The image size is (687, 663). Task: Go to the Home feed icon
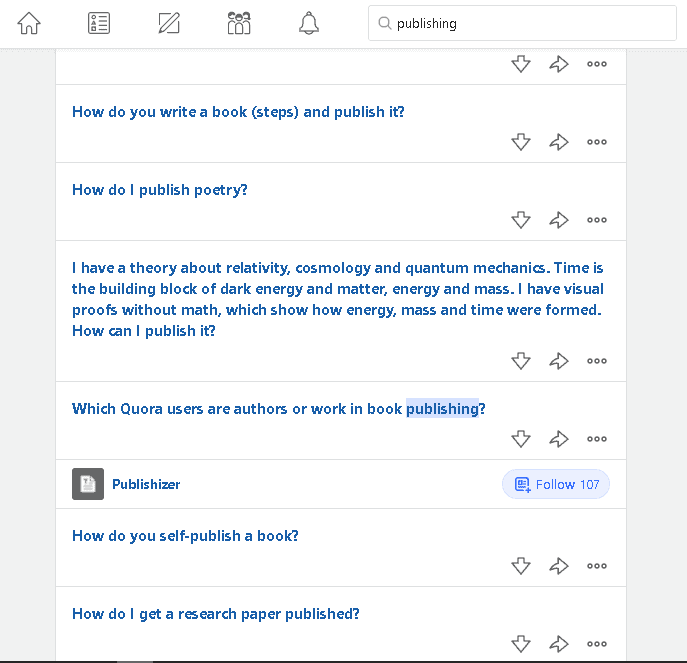click(29, 23)
